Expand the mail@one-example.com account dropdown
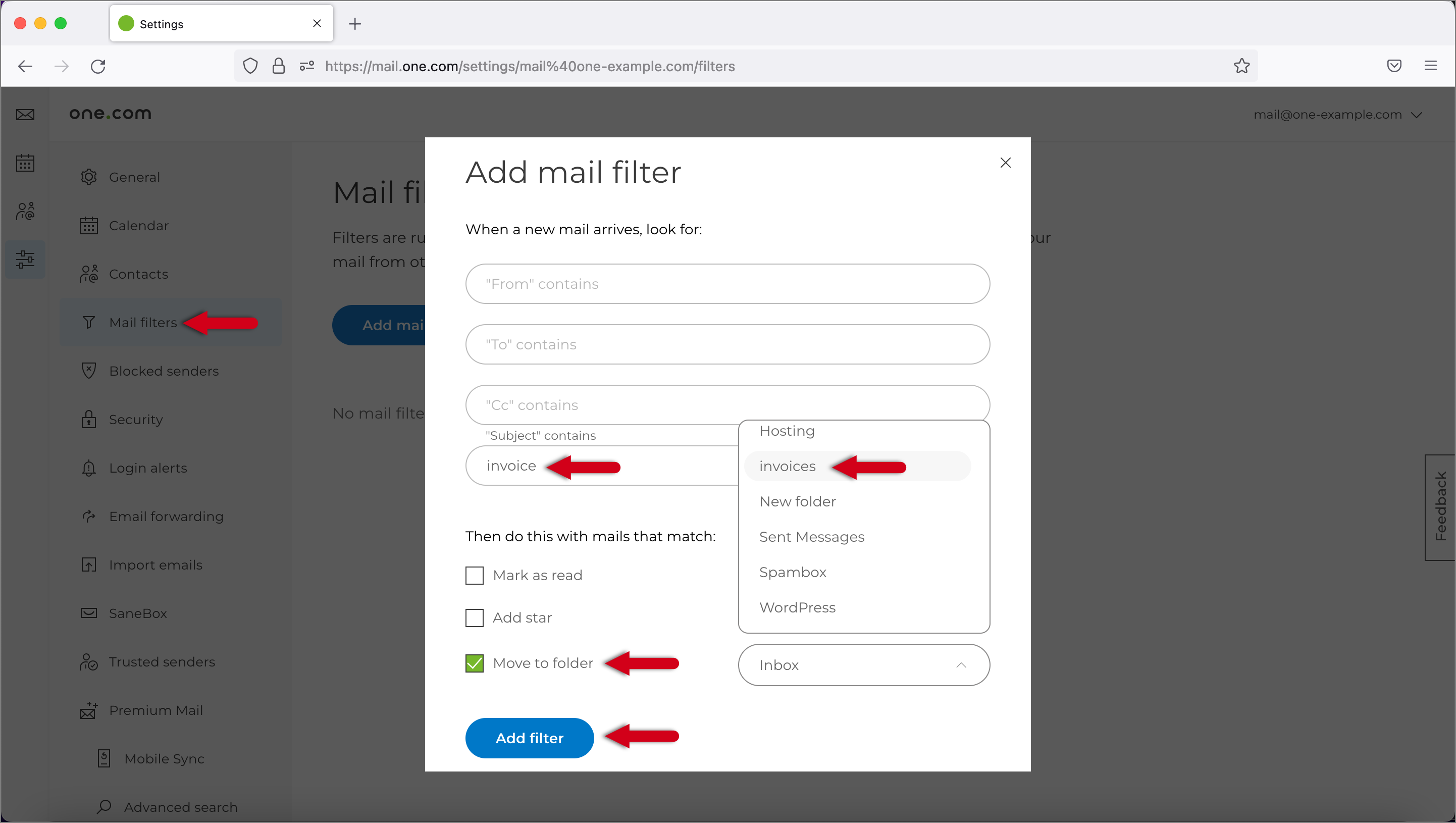This screenshot has height=823, width=1456. point(1338,114)
